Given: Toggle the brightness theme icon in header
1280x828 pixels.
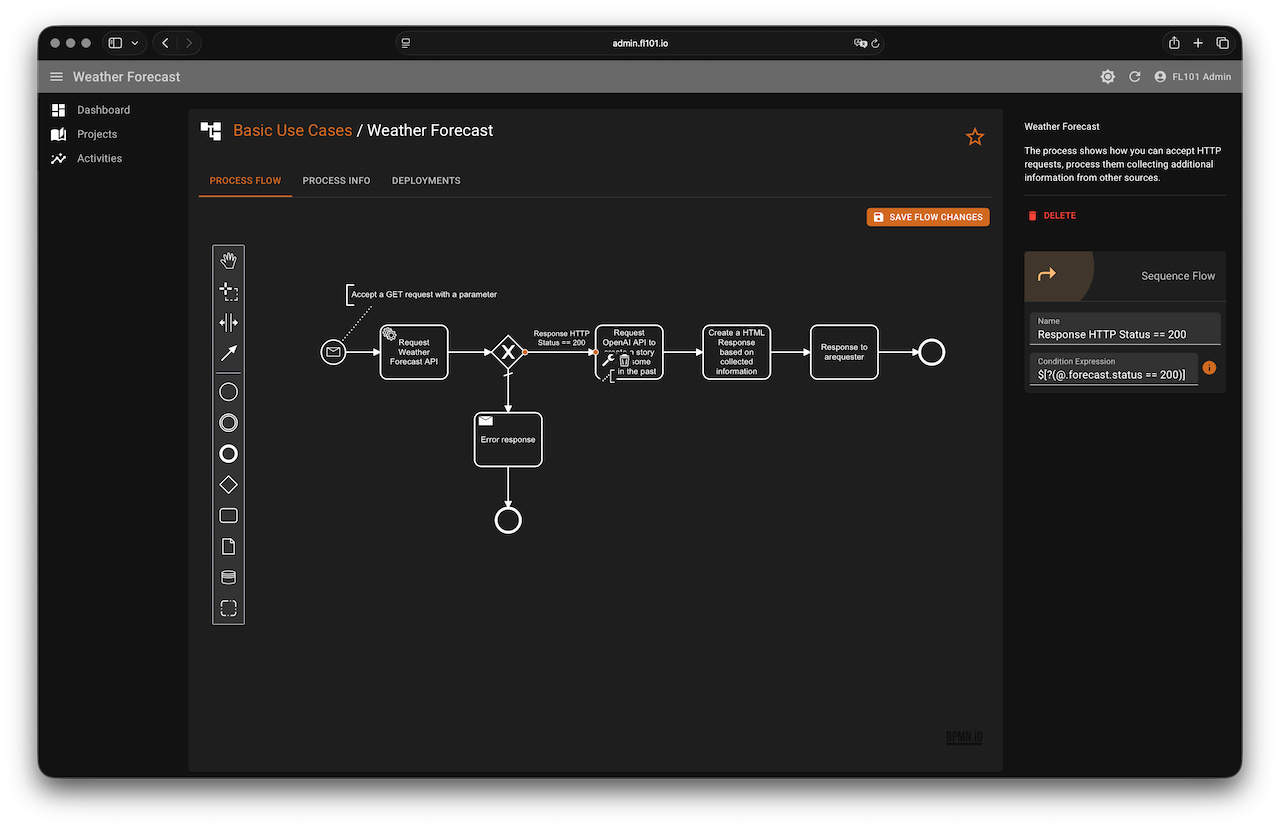Looking at the screenshot, I should tap(1107, 77).
